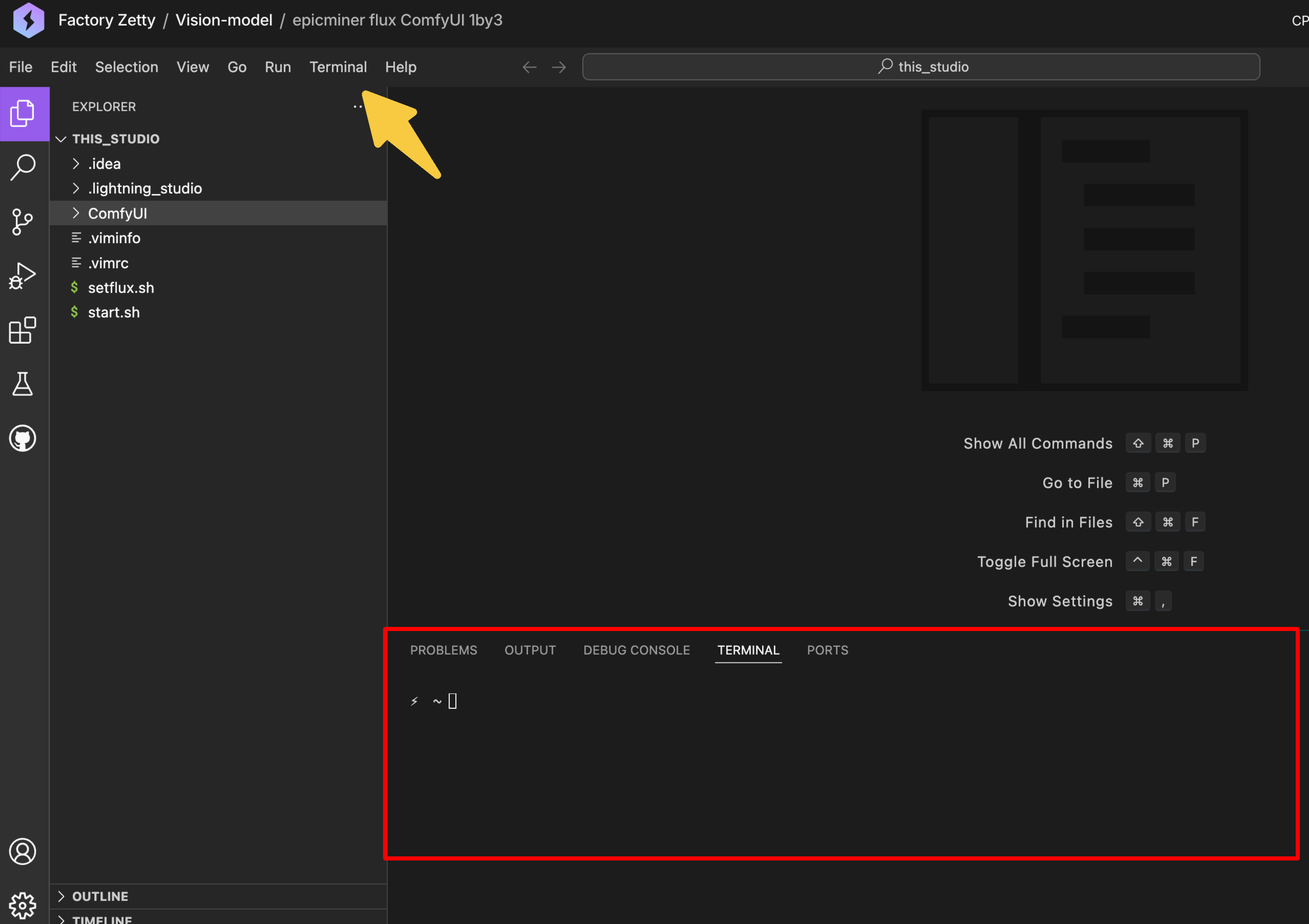Open the Explorer view in activity bar
The height and width of the screenshot is (924, 1309).
23,114
